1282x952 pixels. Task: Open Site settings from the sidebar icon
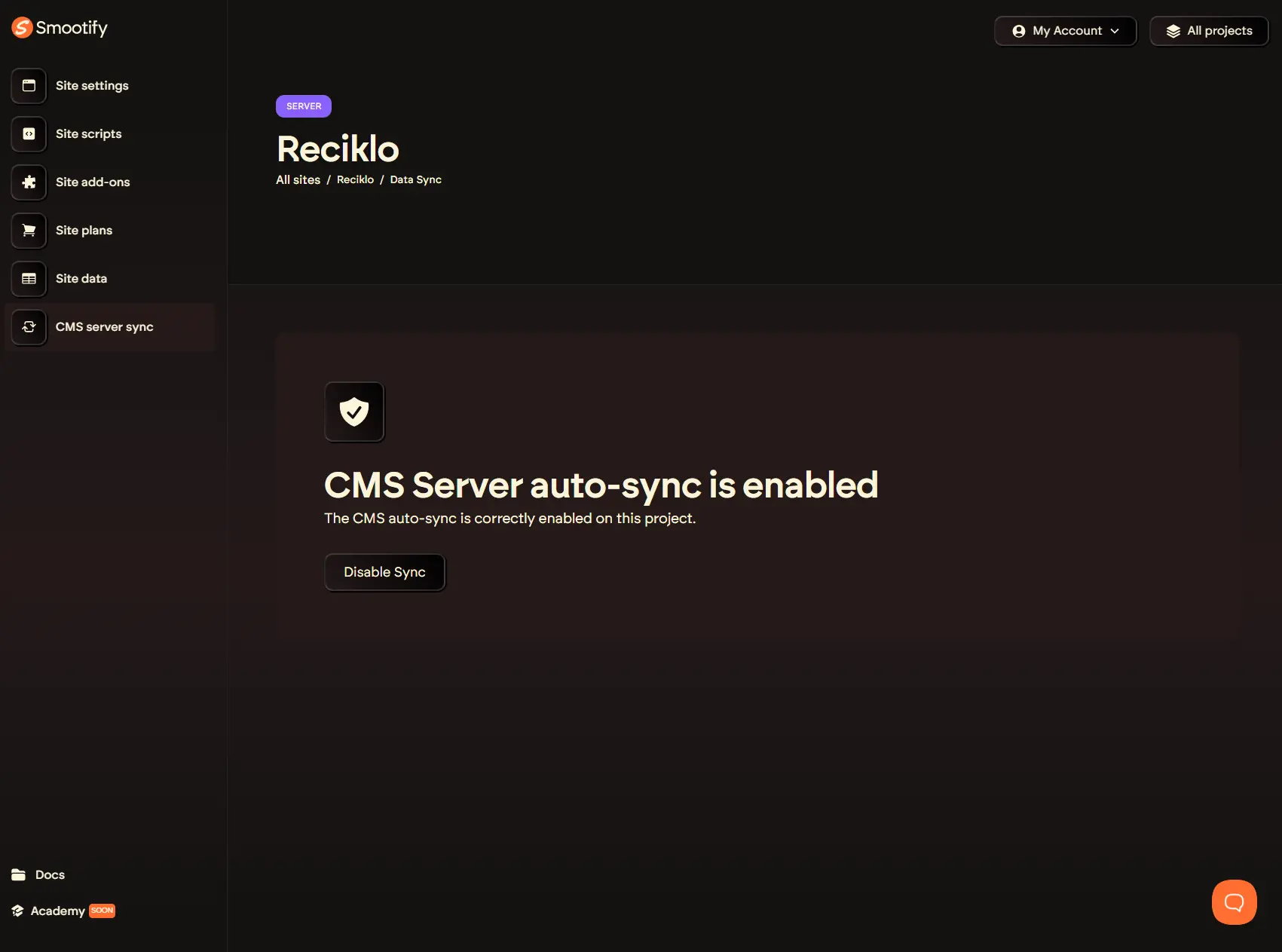(28, 86)
